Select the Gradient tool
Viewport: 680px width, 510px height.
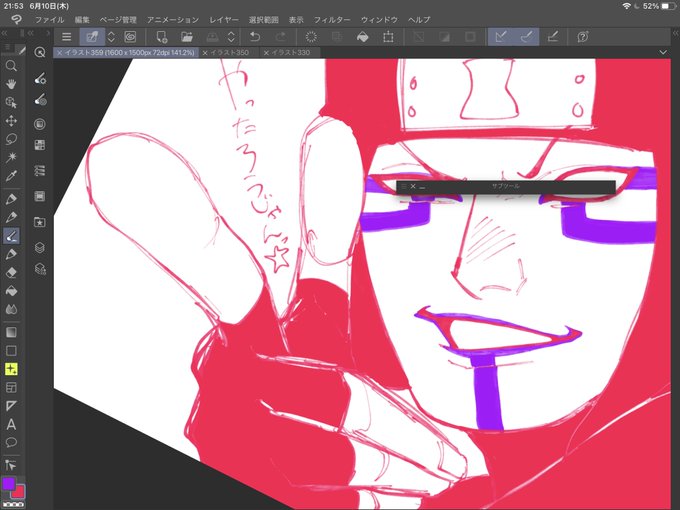(x=11, y=332)
